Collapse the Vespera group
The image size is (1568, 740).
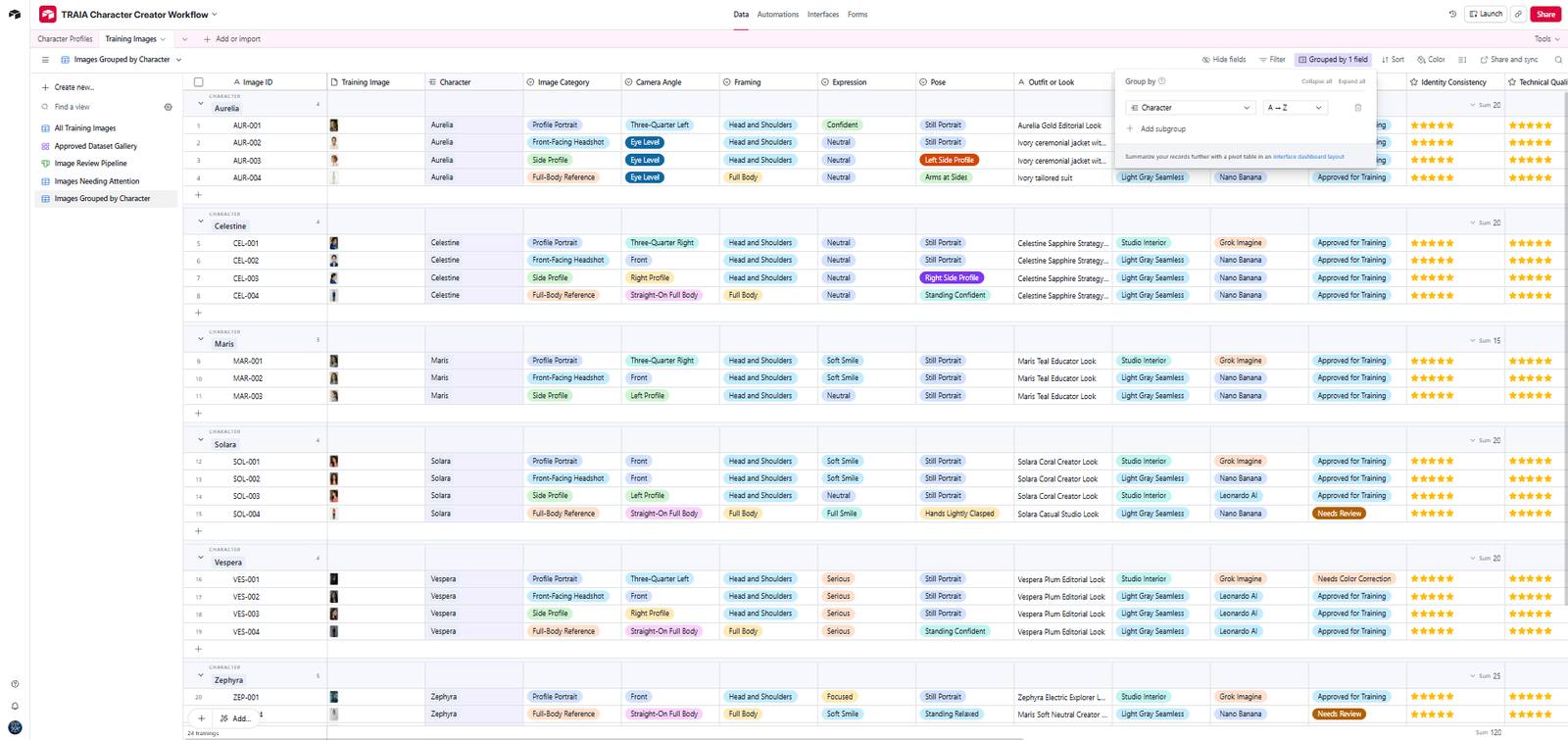tap(201, 558)
